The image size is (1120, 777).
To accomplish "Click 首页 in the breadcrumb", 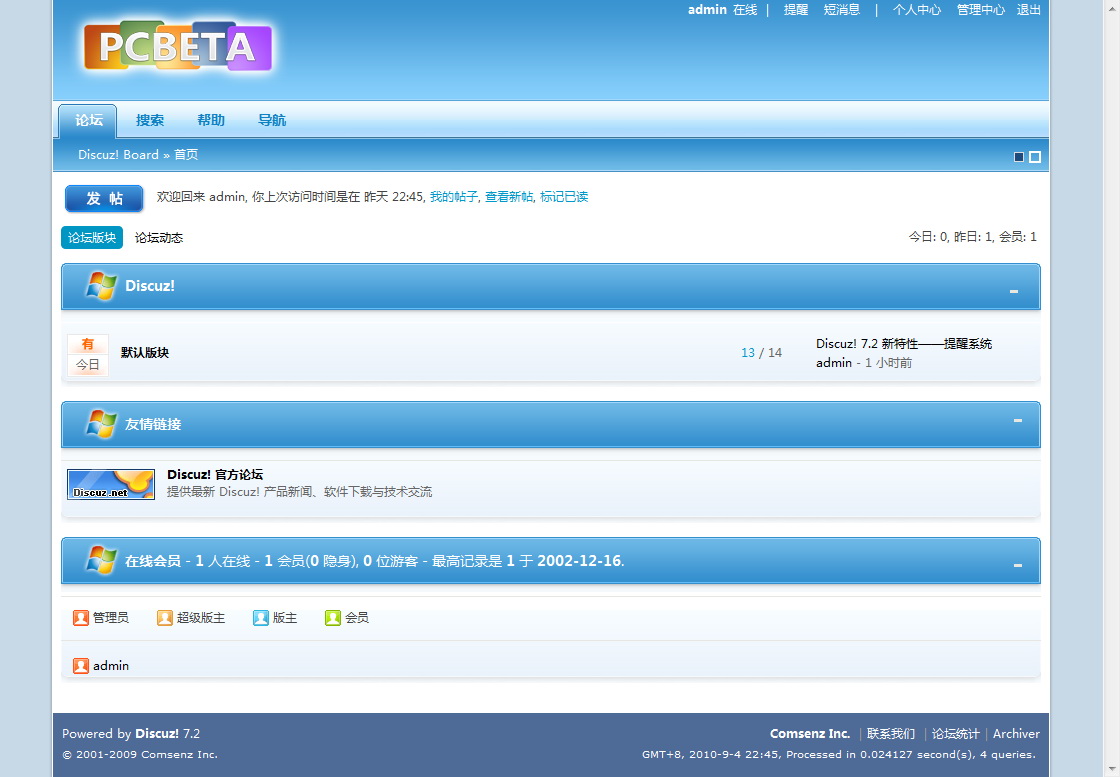I will [x=186, y=154].
